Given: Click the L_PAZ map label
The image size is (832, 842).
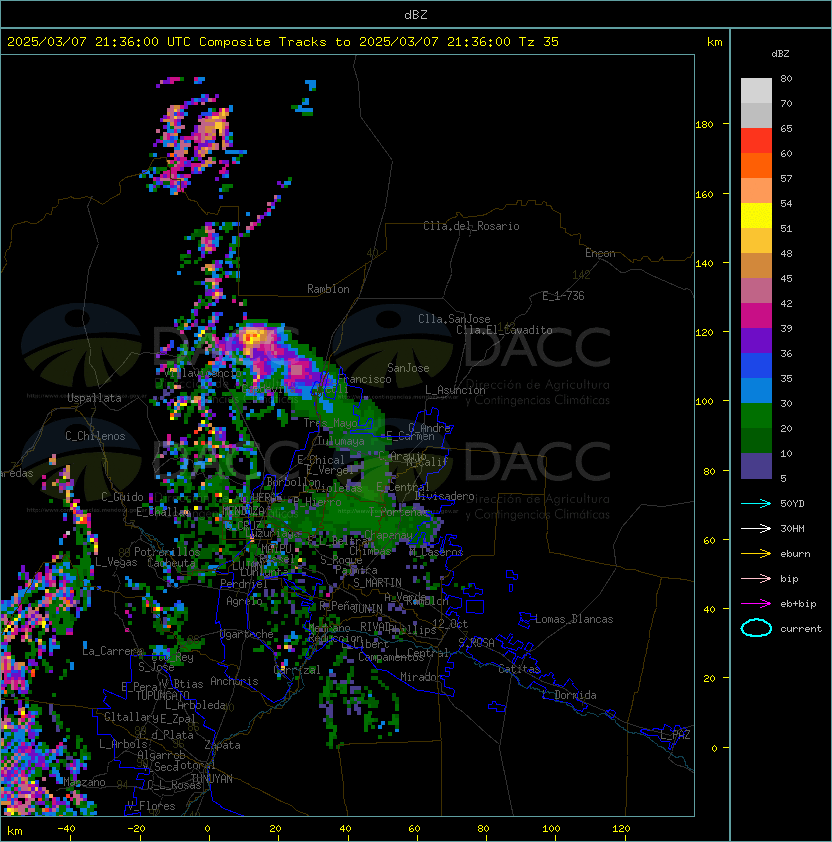Looking at the screenshot, I should pos(675,735).
